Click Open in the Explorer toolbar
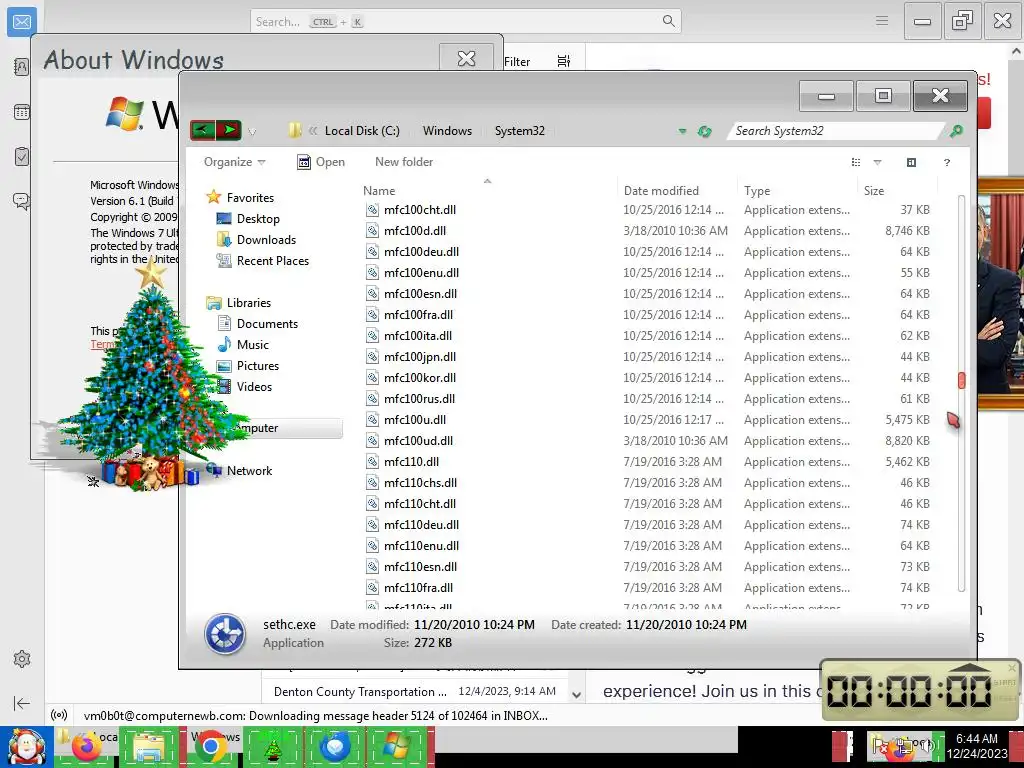This screenshot has height=768, width=1024. tap(321, 162)
